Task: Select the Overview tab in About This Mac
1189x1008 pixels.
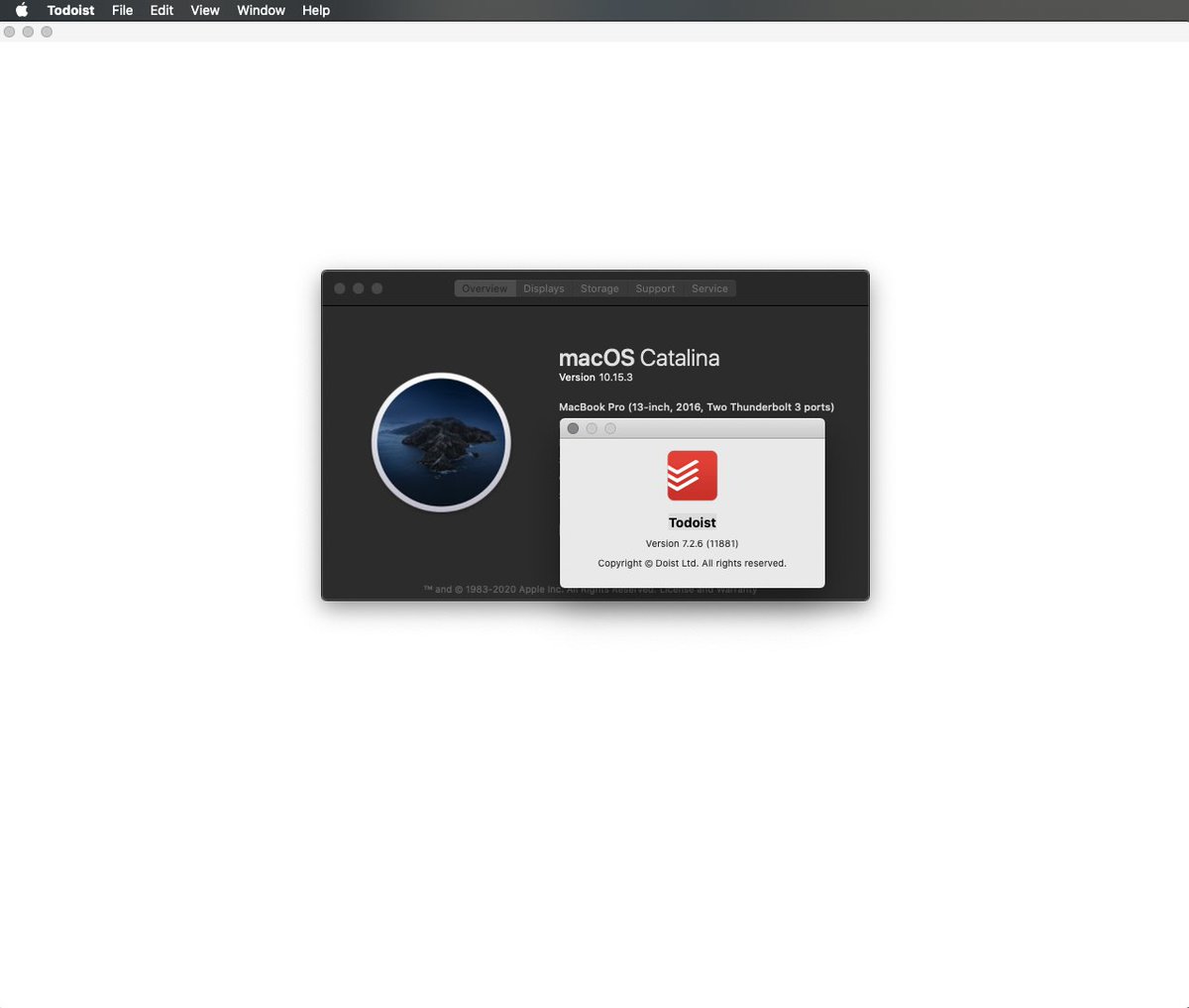Action: [485, 288]
